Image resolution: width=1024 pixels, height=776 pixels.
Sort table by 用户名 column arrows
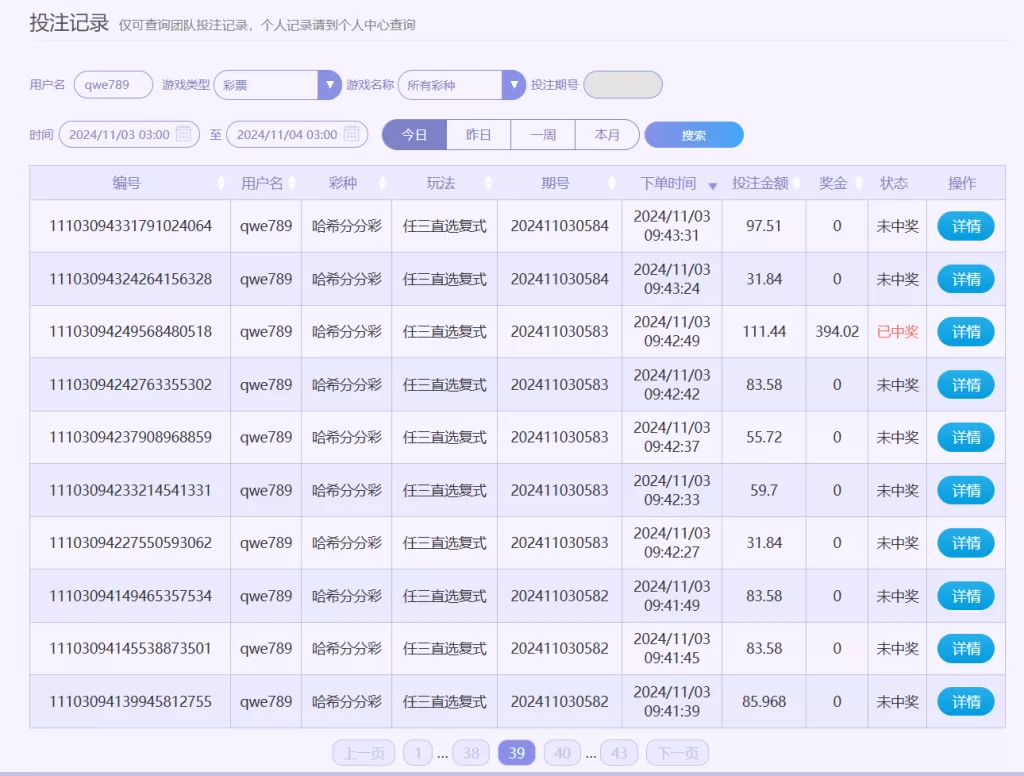point(292,184)
